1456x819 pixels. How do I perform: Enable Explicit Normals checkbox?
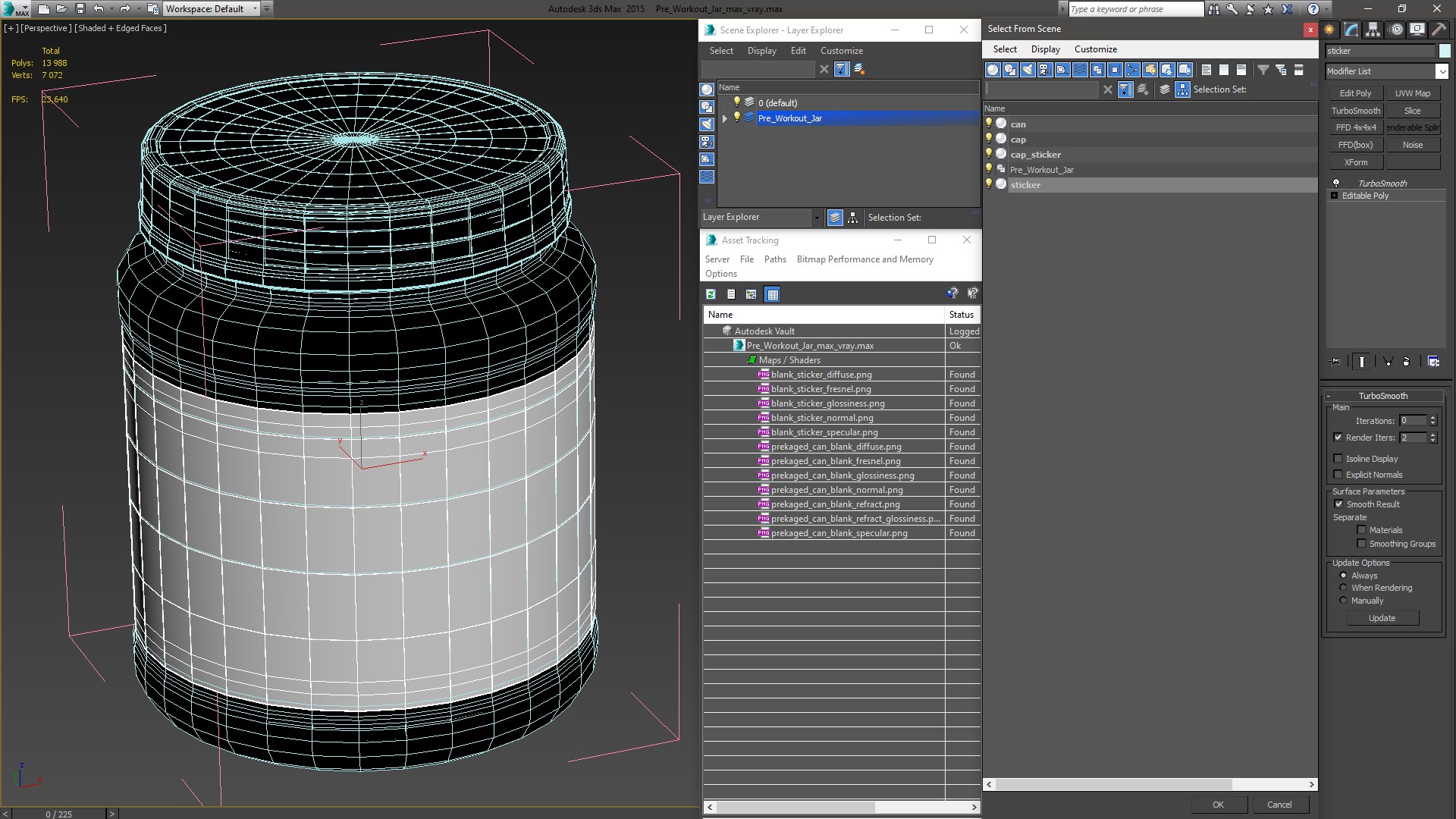coord(1338,475)
